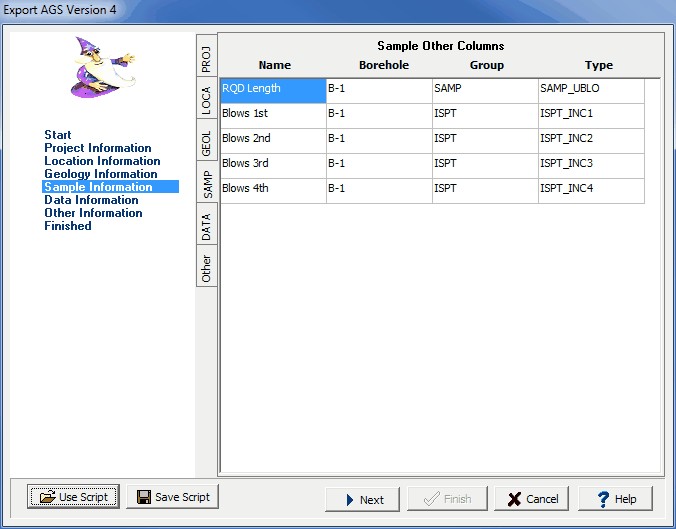Go to Project Information step
Screen dimensions: 676x529
(98, 148)
